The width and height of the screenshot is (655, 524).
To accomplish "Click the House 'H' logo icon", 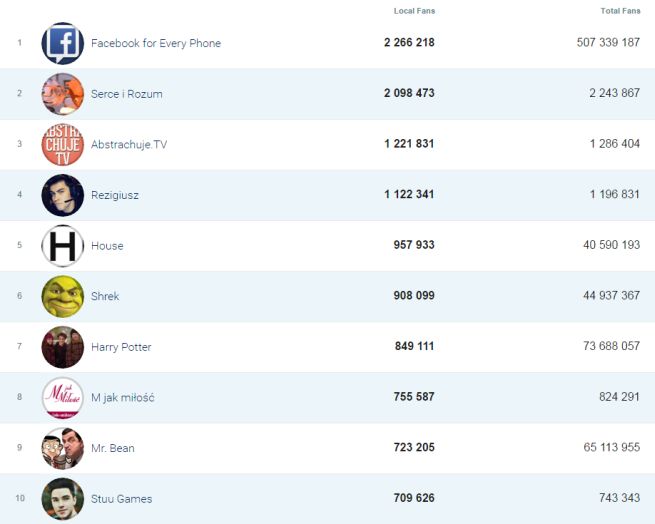I will point(62,246).
